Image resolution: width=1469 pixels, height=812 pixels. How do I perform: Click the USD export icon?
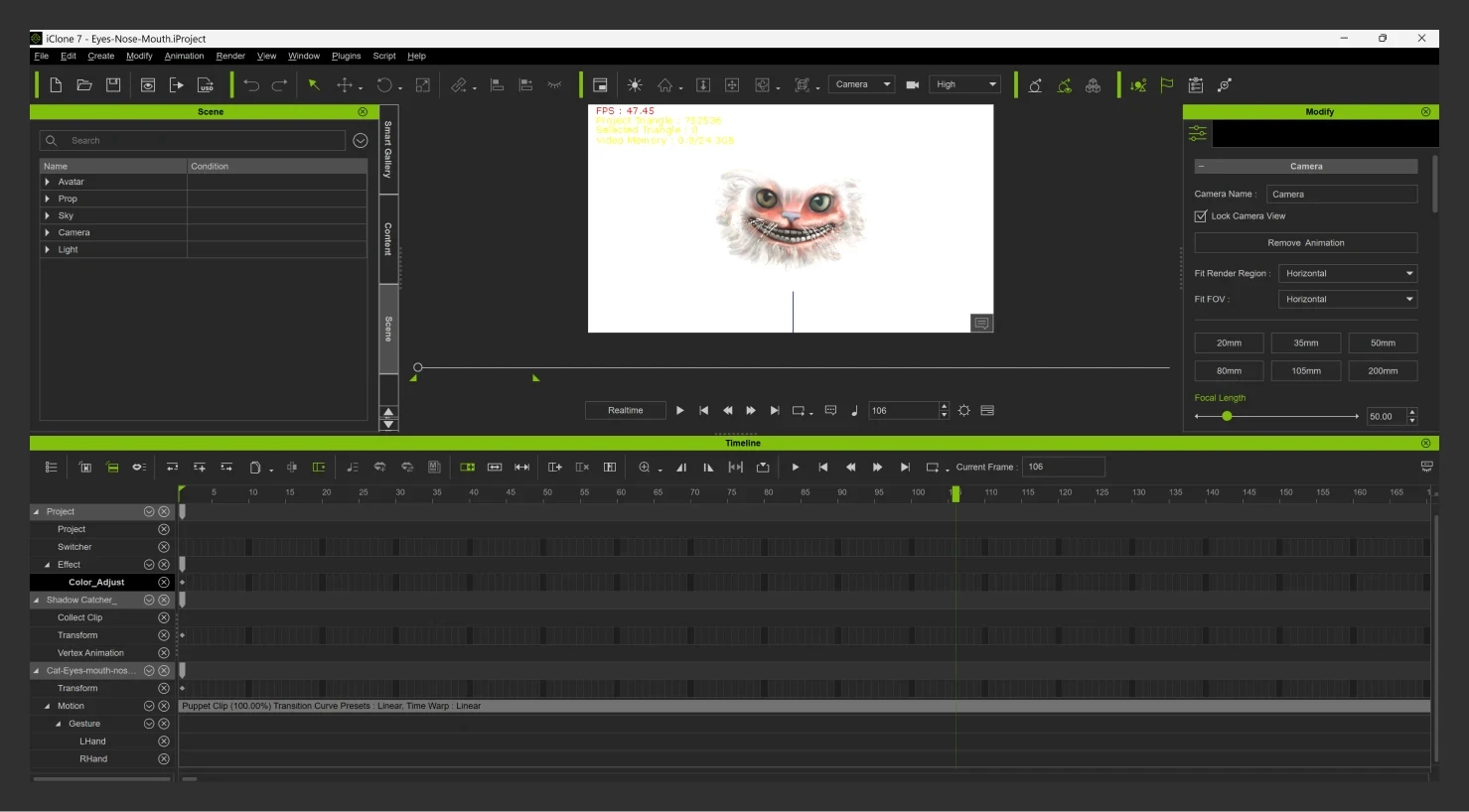pyautogui.click(x=206, y=85)
